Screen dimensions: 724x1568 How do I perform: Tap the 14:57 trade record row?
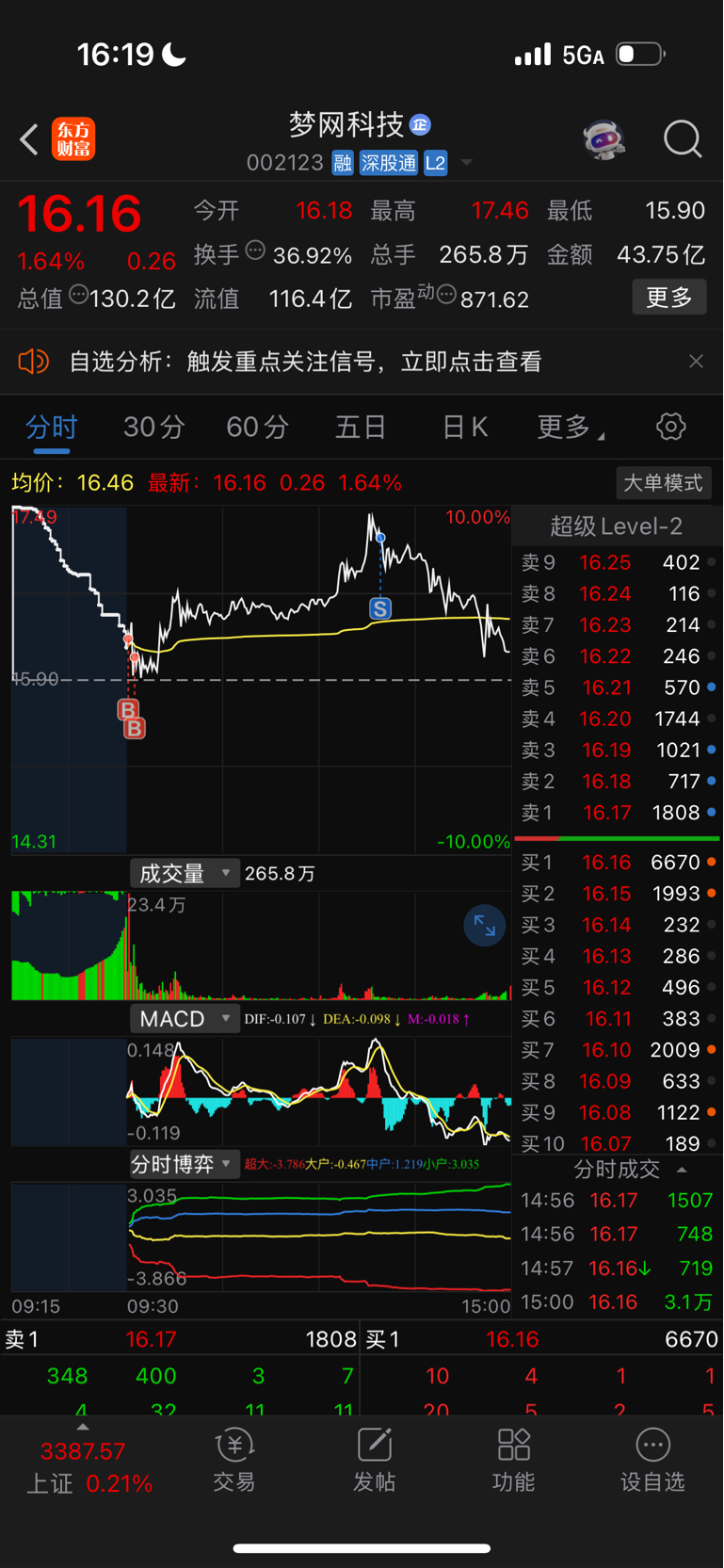pos(618,1268)
